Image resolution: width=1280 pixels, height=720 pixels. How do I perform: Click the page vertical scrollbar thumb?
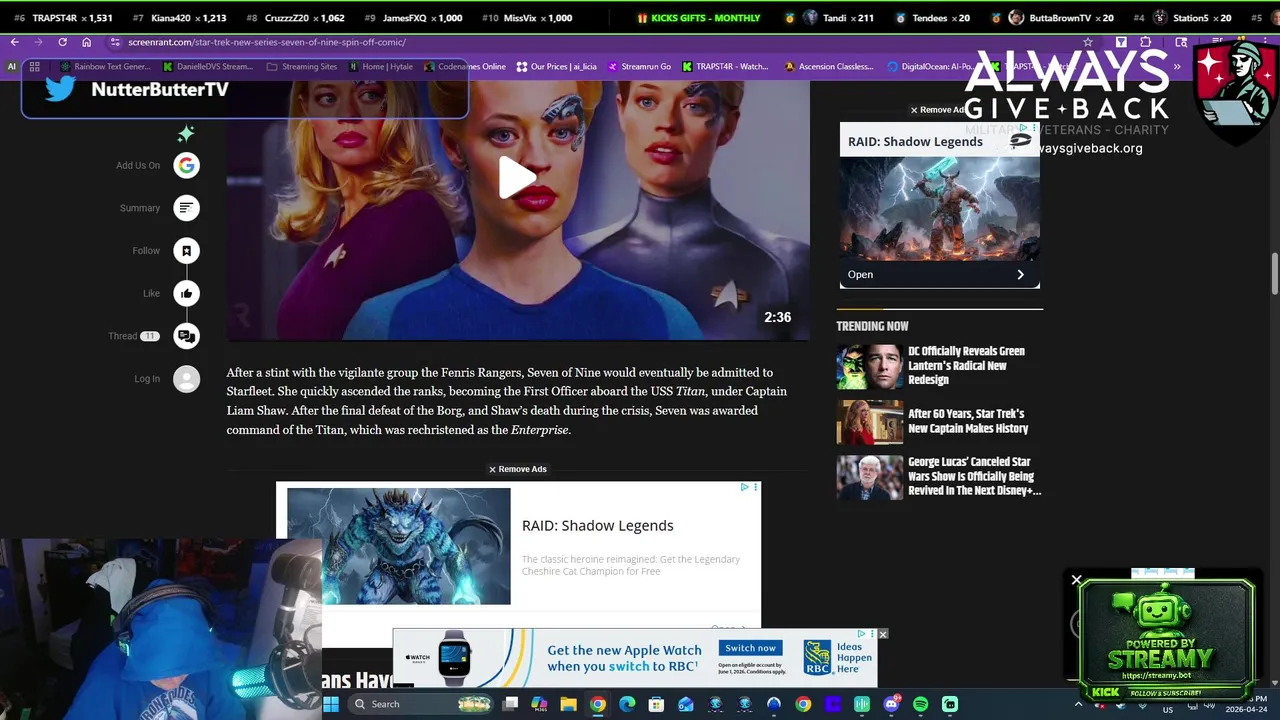1274,275
